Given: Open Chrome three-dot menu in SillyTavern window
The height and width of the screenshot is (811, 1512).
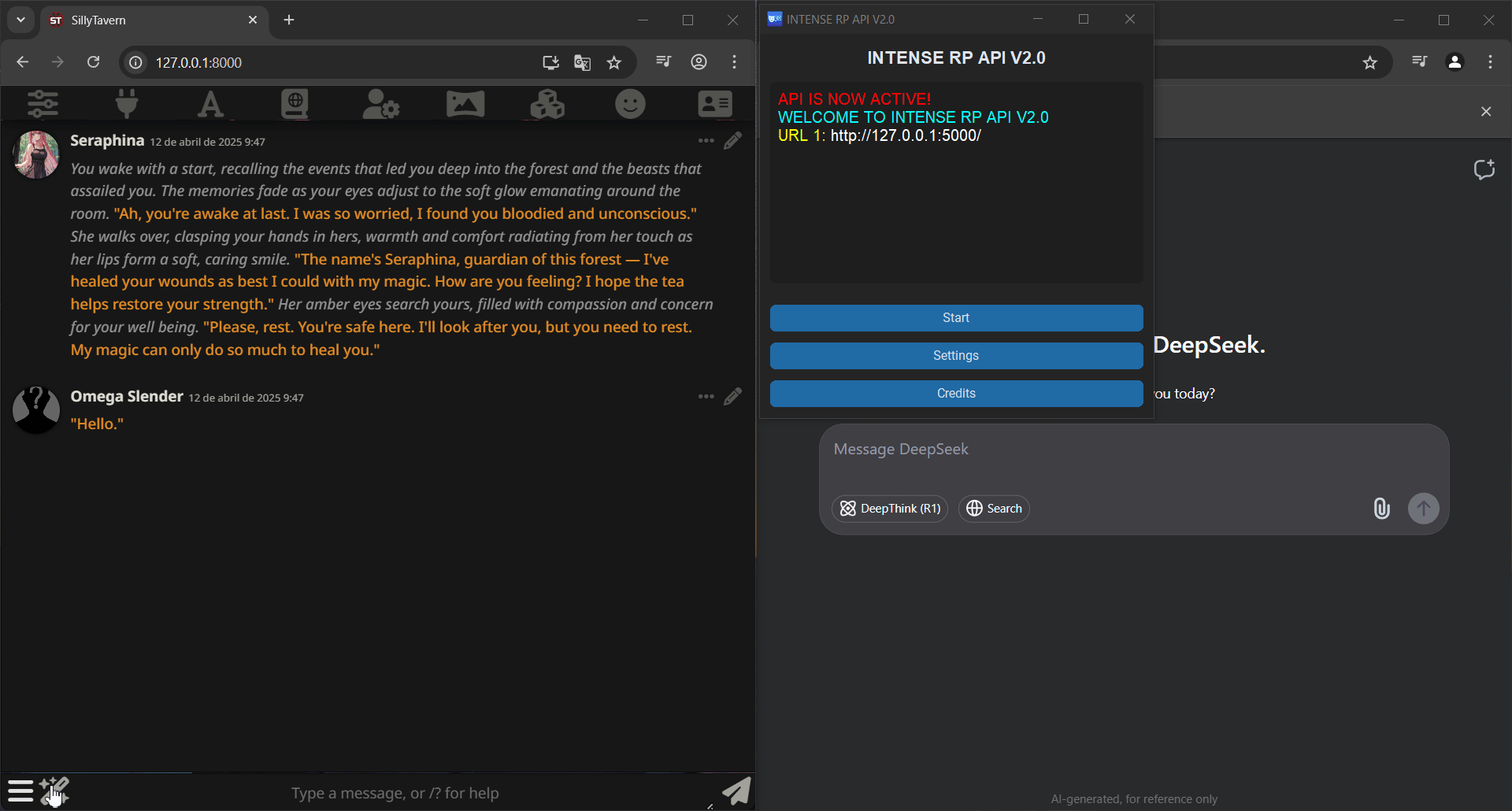Looking at the screenshot, I should pyautogui.click(x=734, y=61).
